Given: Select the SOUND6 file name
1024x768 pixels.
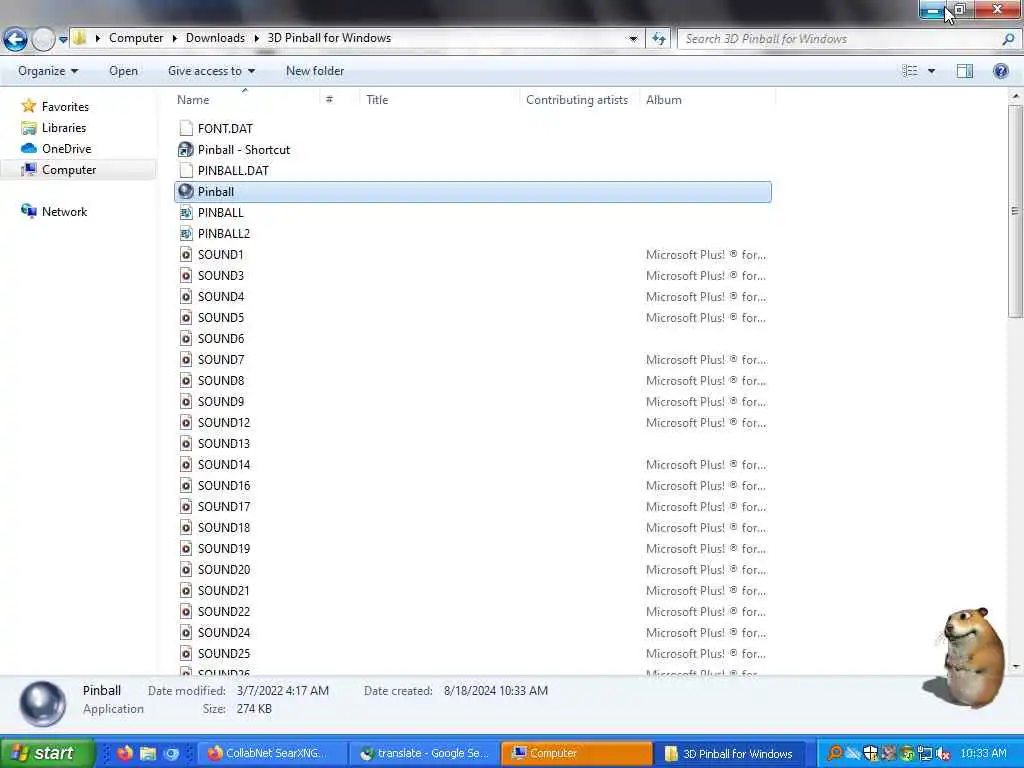Looking at the screenshot, I should pos(221,338).
